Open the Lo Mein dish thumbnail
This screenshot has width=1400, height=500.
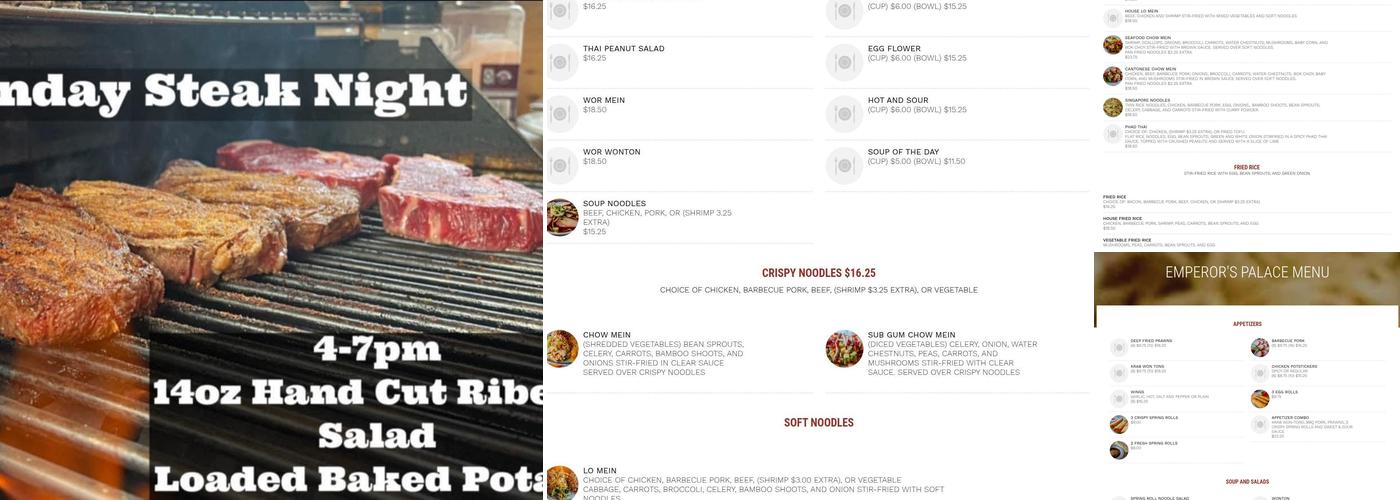click(562, 483)
